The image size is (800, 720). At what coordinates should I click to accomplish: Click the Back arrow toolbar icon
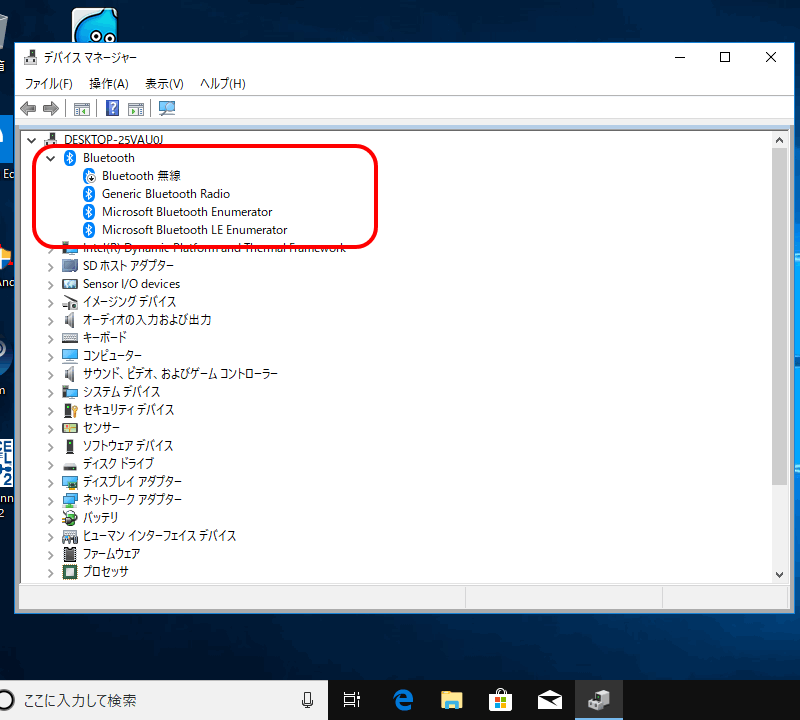[x=28, y=108]
